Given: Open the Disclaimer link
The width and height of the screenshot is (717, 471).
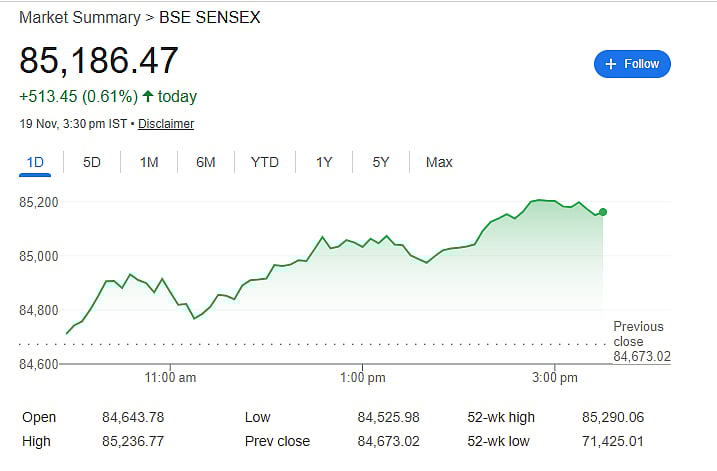Looking at the screenshot, I should [x=166, y=124].
